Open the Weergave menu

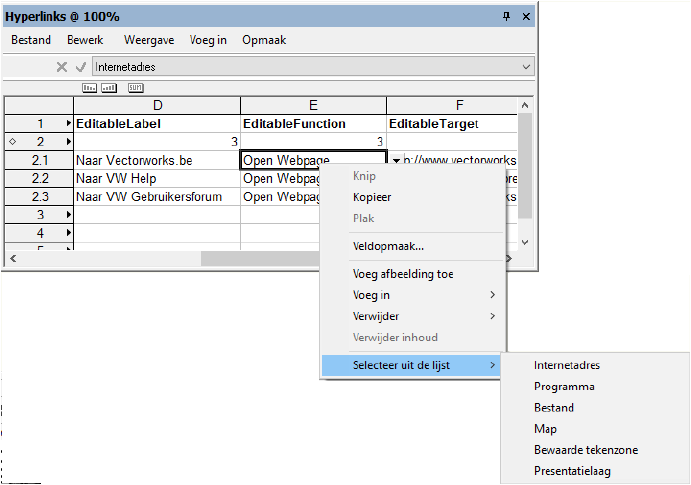click(149, 40)
